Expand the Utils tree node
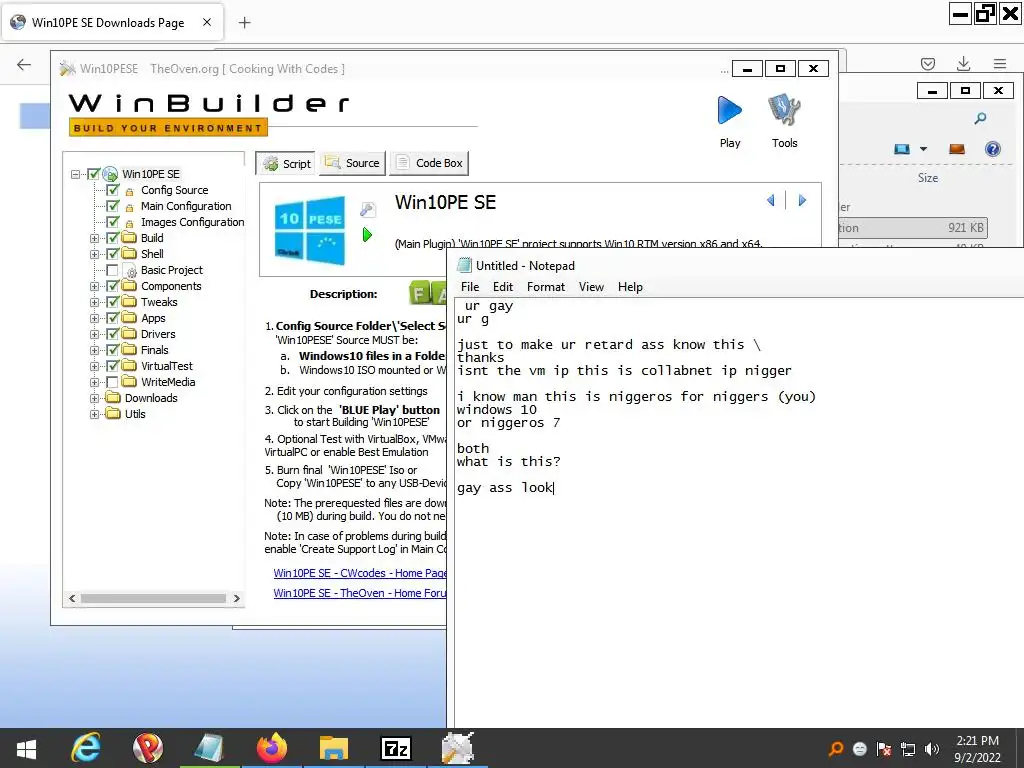Viewport: 1024px width, 768px height. click(x=94, y=415)
